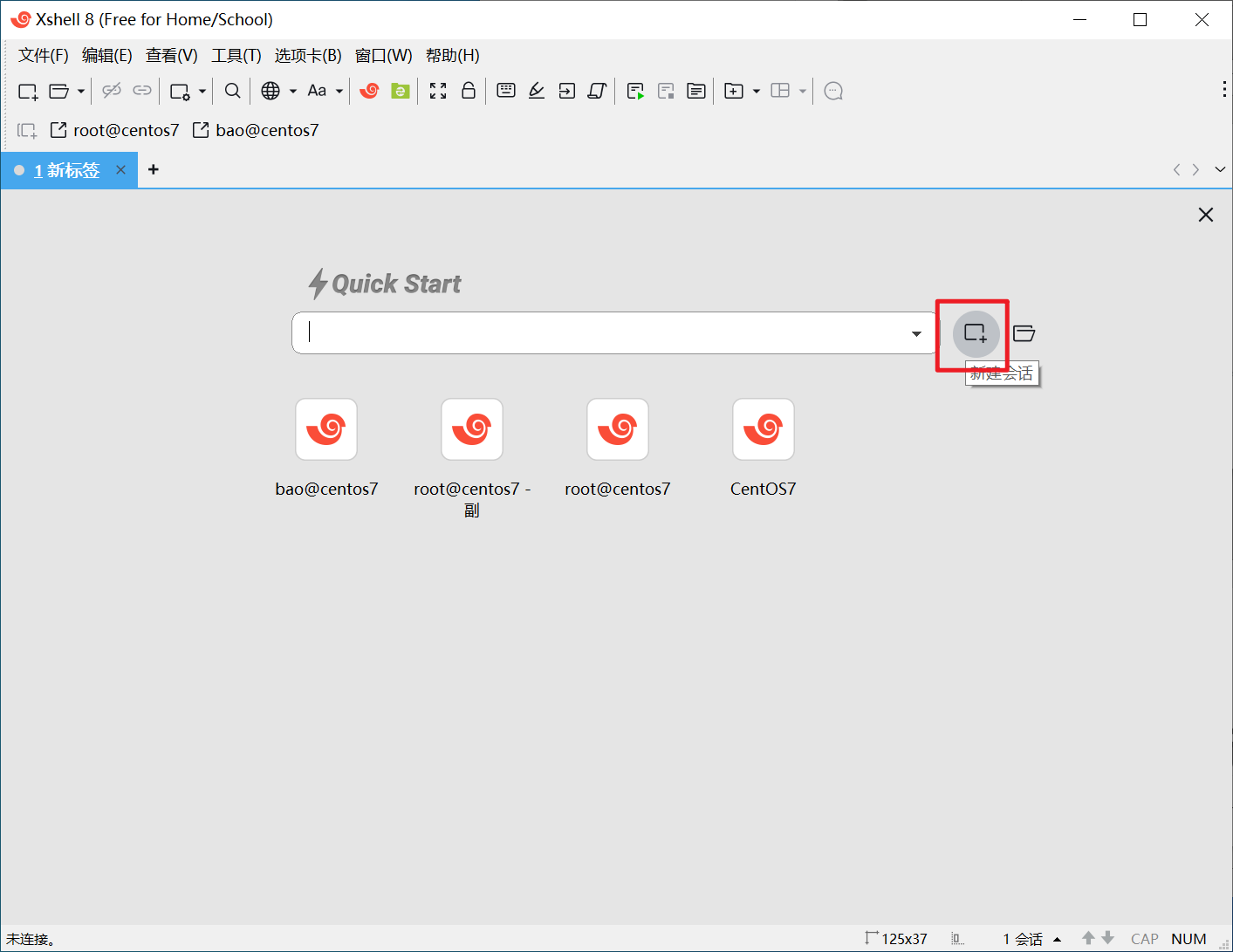Expand the new tab group dropdown arrow

757,91
